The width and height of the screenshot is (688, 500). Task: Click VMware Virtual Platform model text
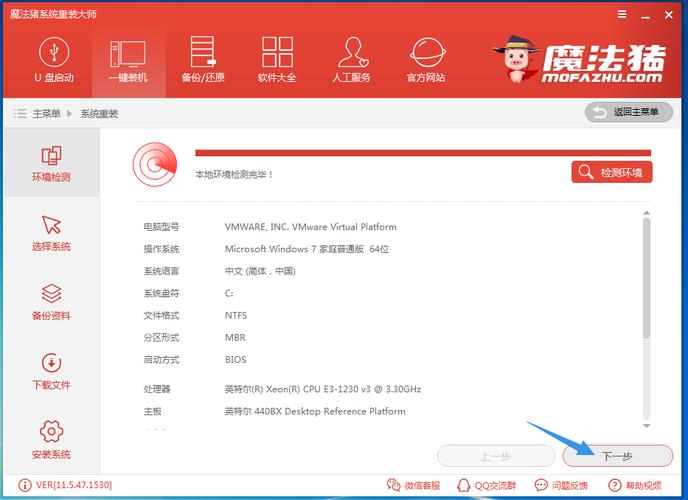pos(311,227)
